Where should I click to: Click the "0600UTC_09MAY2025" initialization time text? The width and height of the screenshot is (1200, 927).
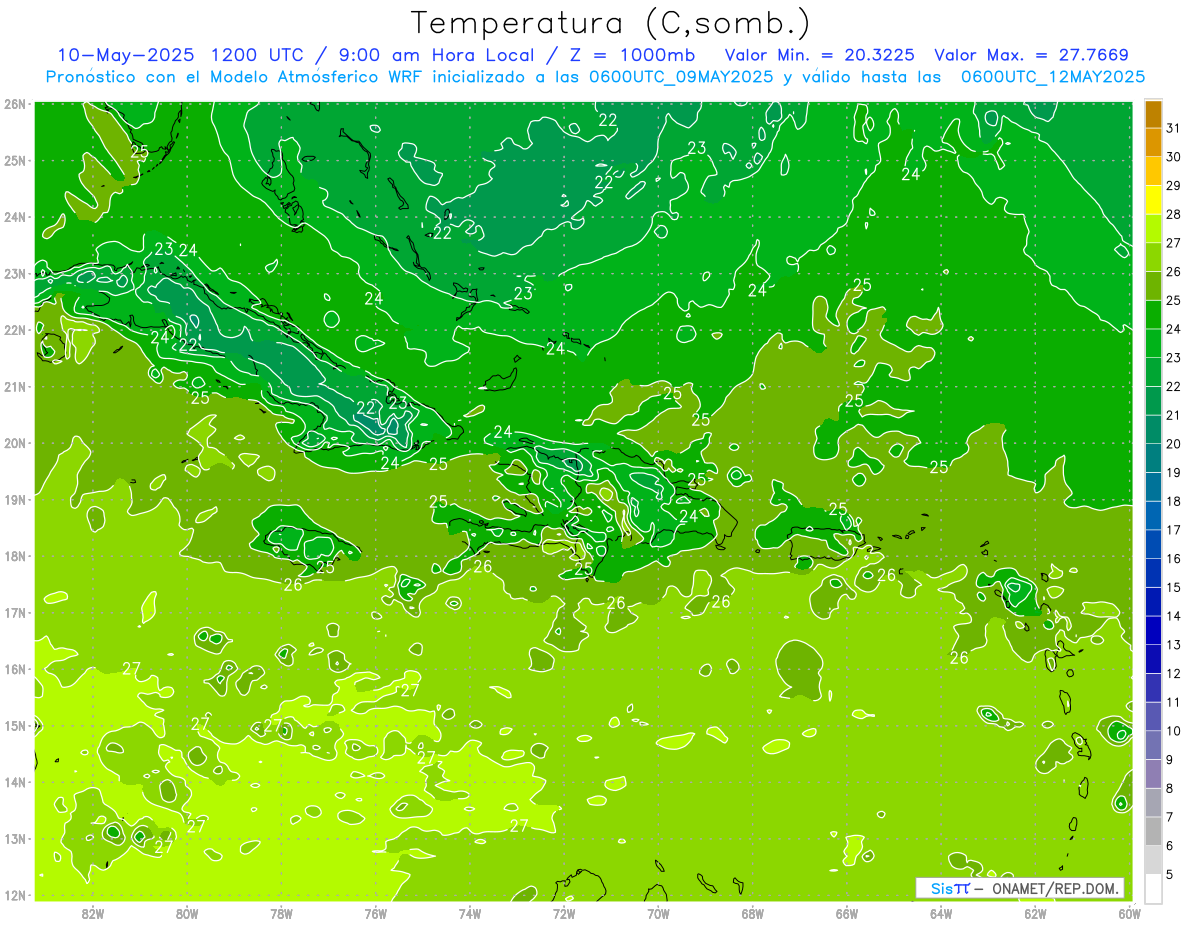(x=681, y=77)
